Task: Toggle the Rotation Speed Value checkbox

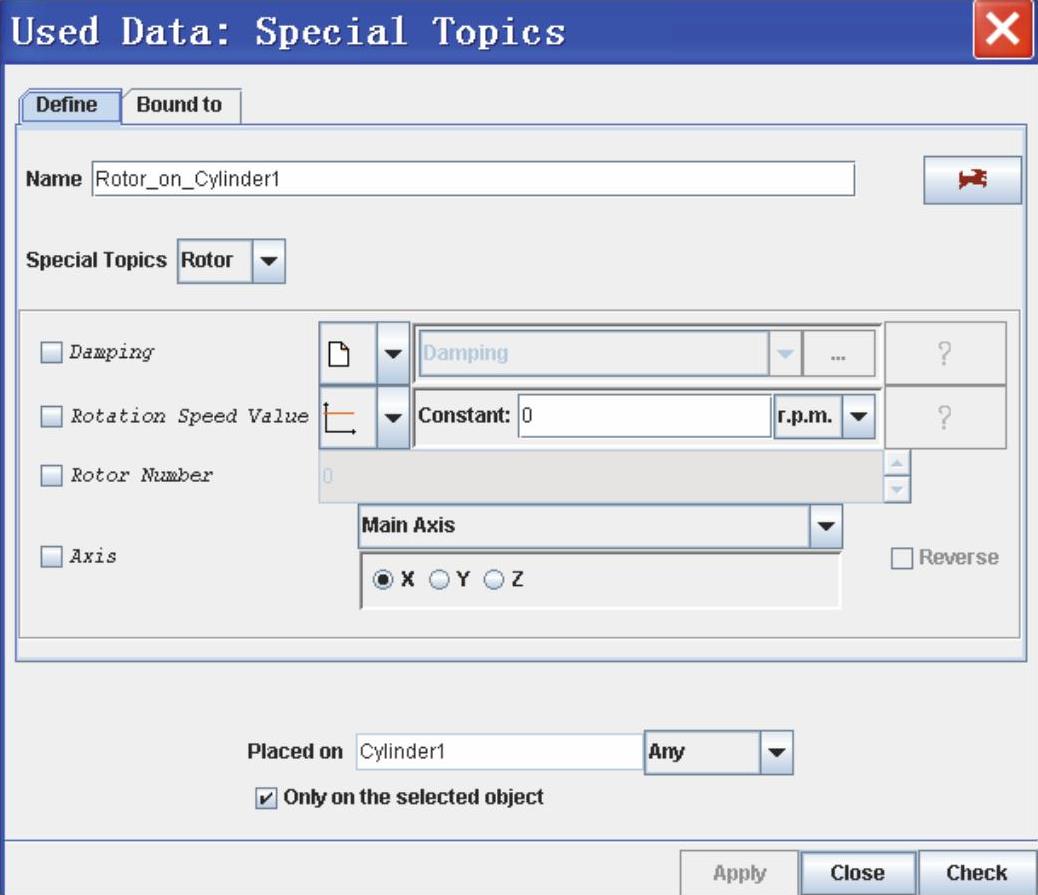Action: [51, 417]
